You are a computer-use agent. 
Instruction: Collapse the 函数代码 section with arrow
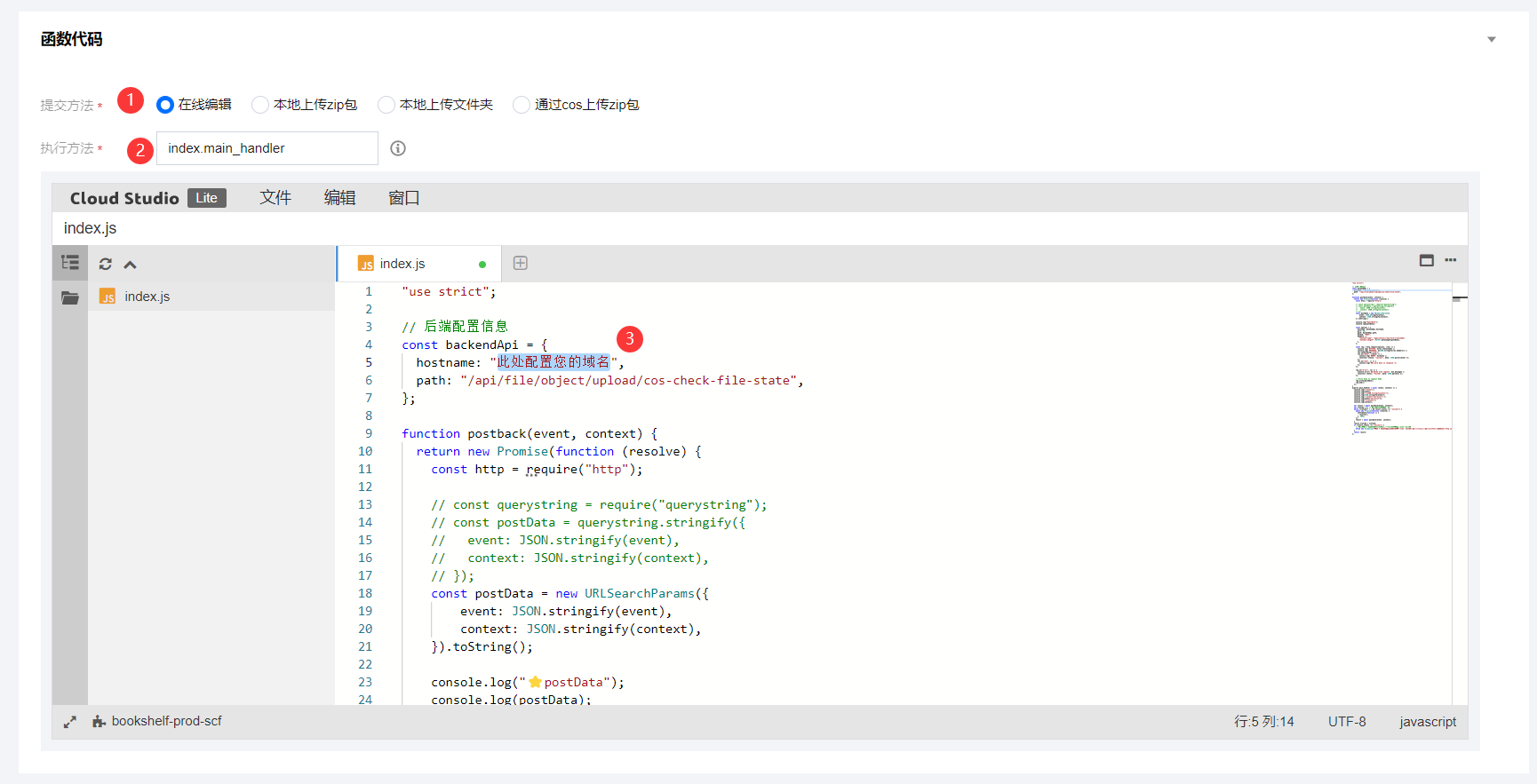pyautogui.click(x=1492, y=39)
